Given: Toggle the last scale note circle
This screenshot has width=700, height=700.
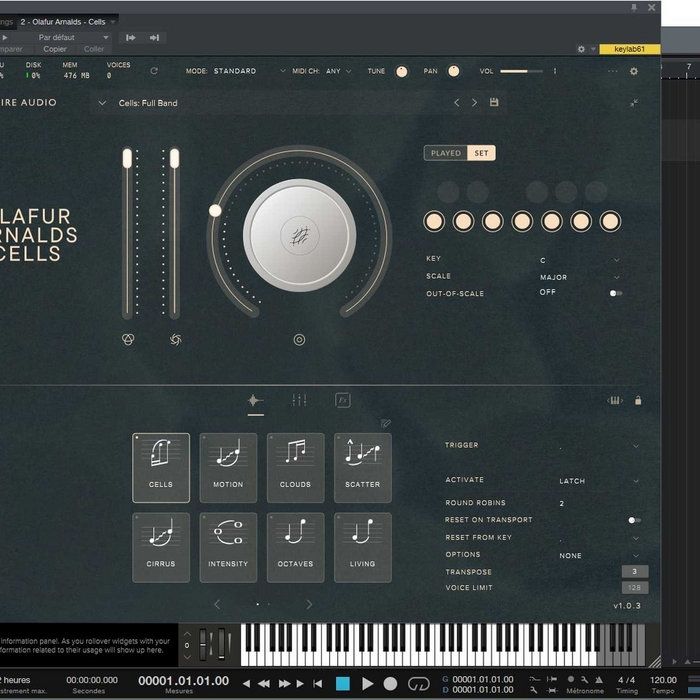Looking at the screenshot, I should pyautogui.click(x=610, y=221).
